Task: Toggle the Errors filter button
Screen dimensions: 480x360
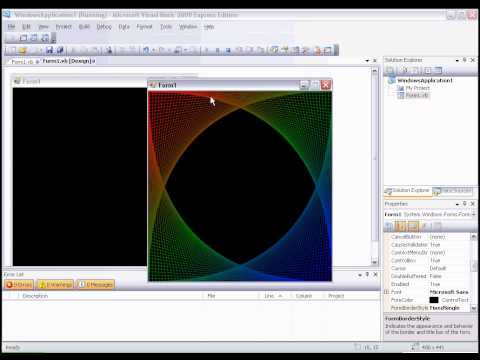Action: tap(19, 285)
